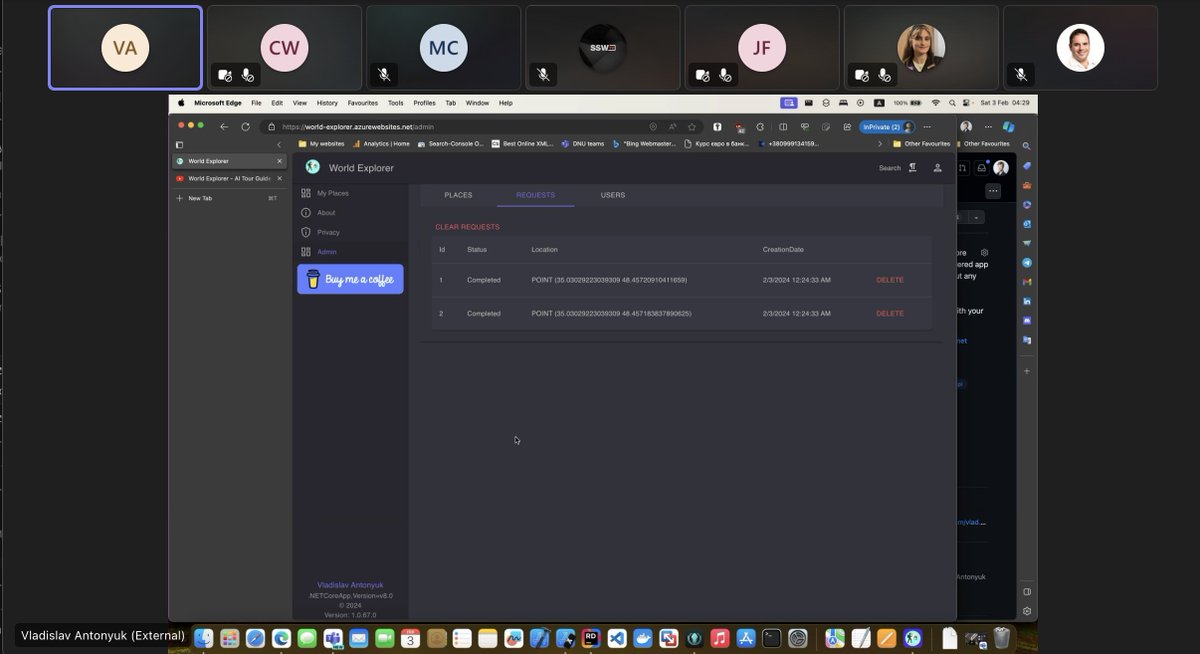Click the favourites star in the address bar
The image size is (1200, 654).
coord(692,127)
